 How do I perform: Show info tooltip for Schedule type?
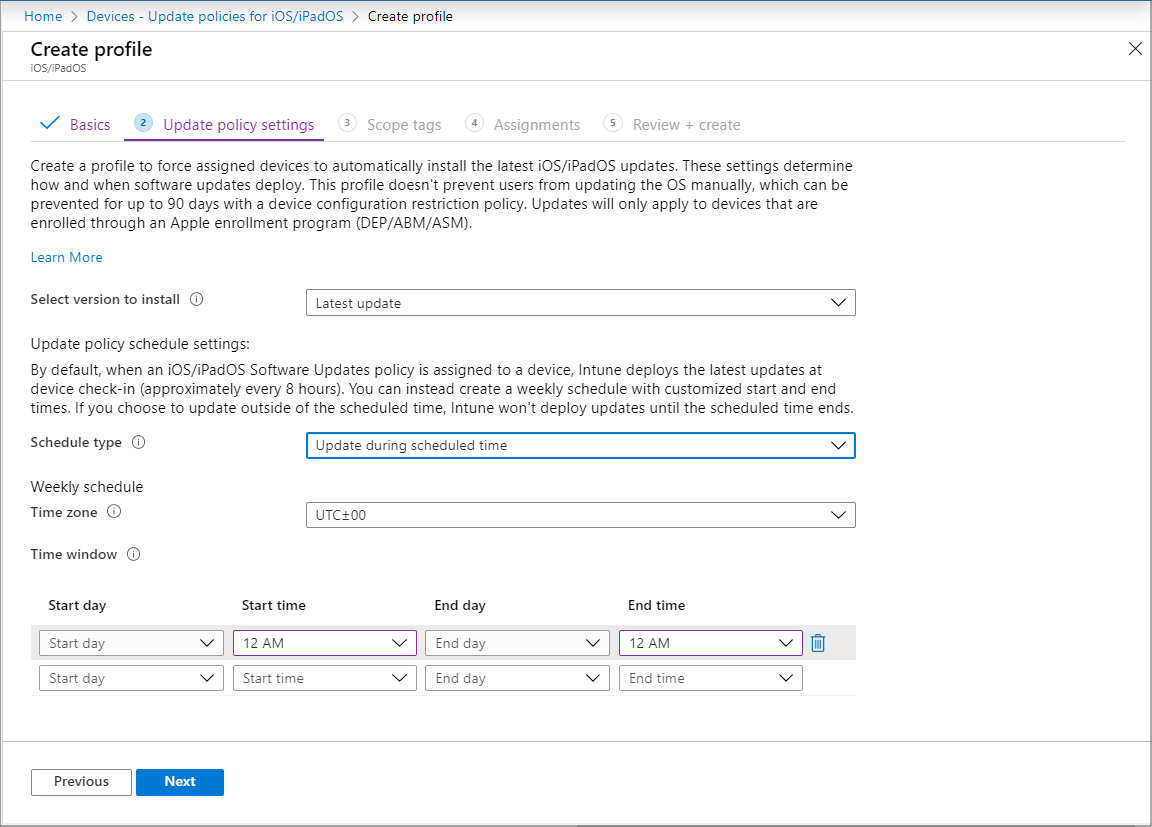click(138, 442)
